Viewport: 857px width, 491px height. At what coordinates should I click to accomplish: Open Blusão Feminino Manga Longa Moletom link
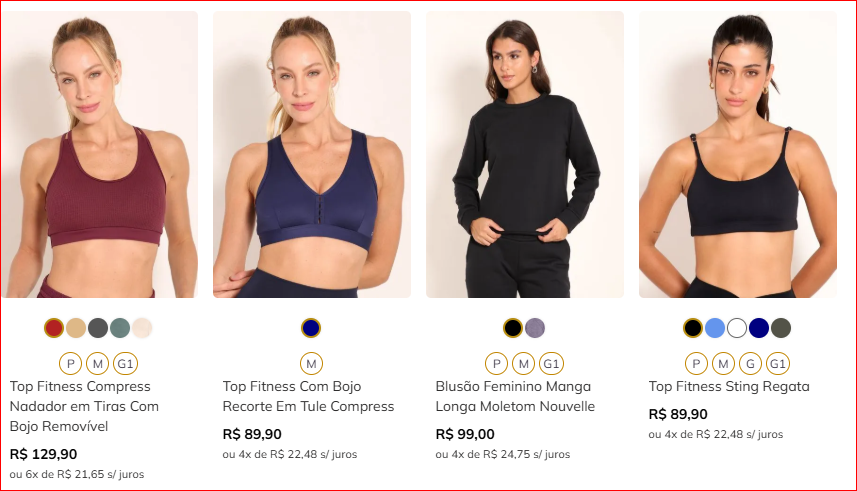515,396
